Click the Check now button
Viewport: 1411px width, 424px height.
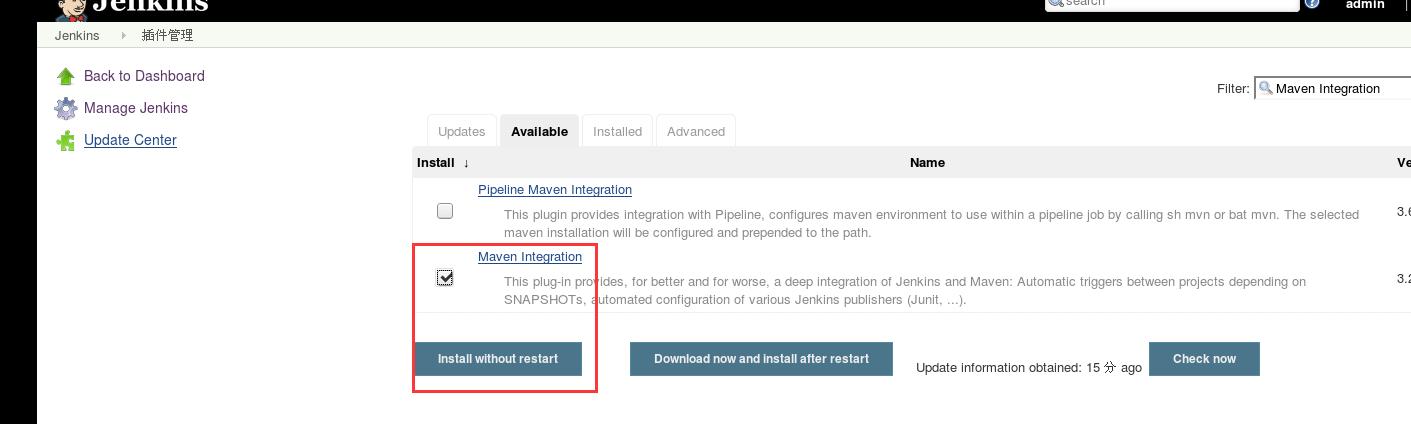tap(1204, 358)
